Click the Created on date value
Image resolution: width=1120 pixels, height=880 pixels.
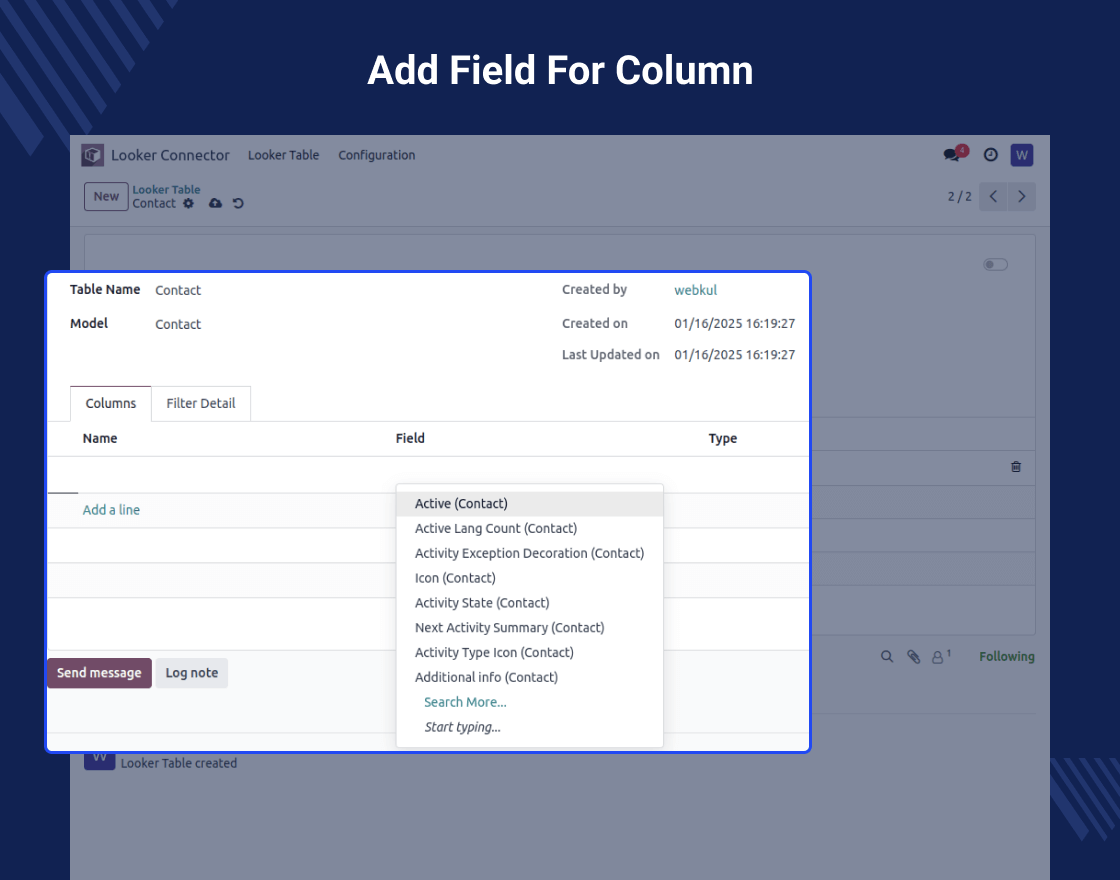734,324
